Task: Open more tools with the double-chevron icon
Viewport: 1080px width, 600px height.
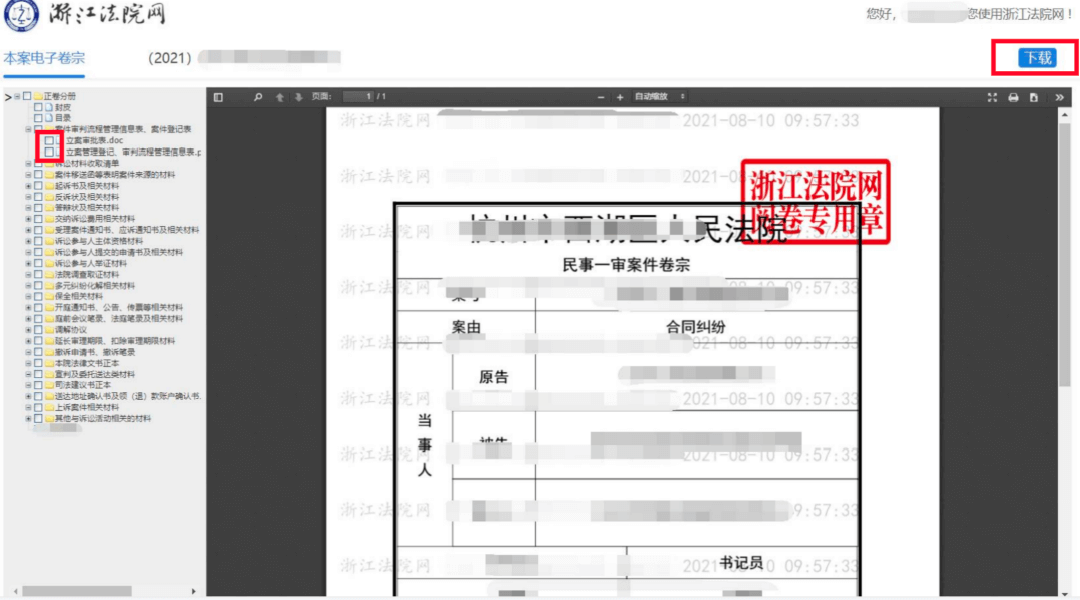Action: tap(1060, 97)
